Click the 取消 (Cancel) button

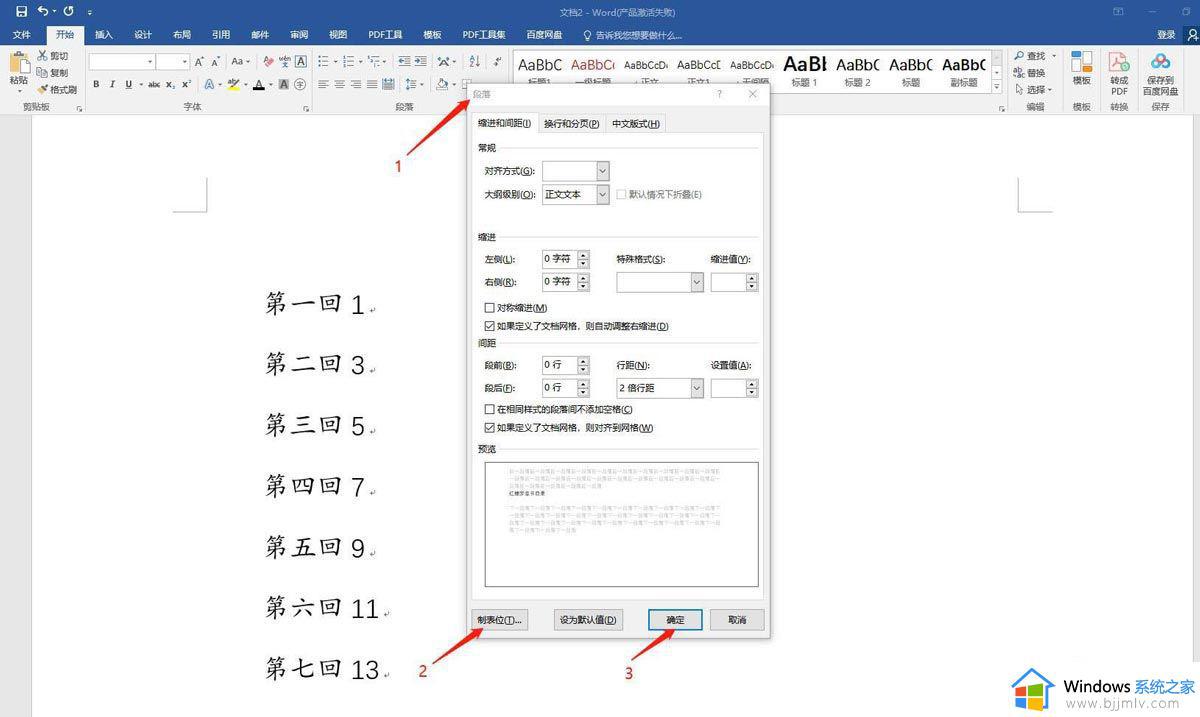737,620
